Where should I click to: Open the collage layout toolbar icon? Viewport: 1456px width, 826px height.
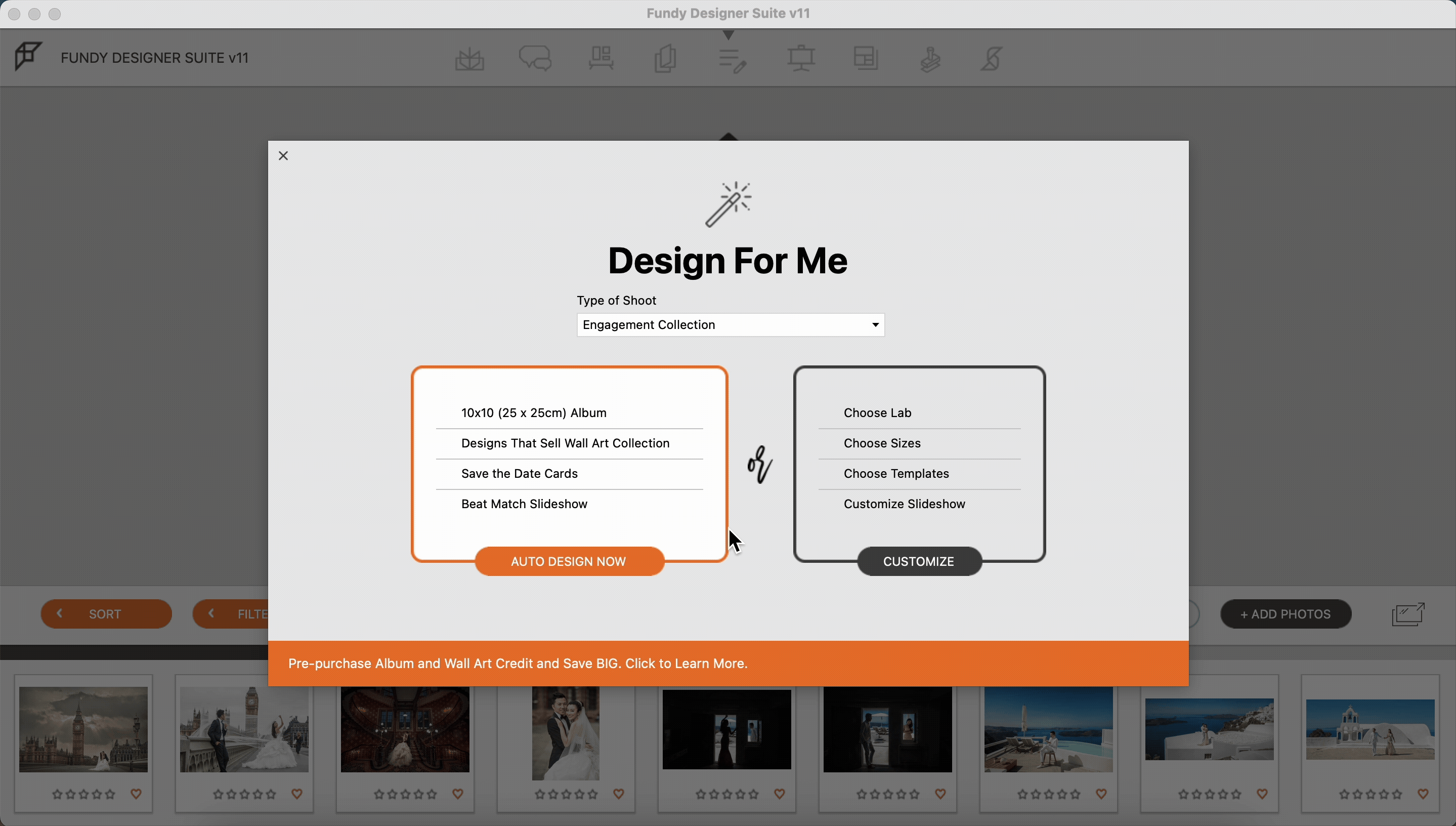(866, 58)
